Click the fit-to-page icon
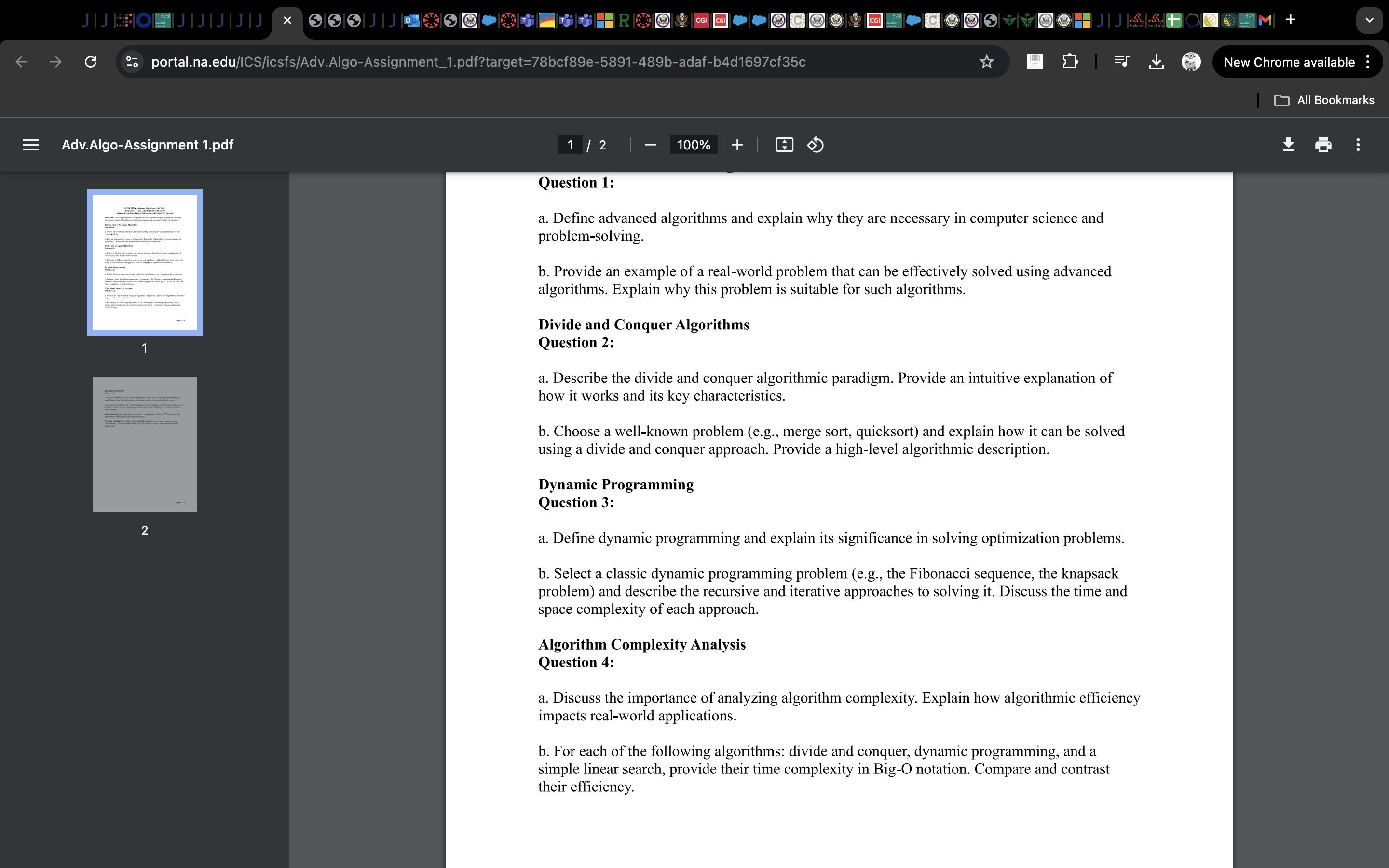 [x=783, y=145]
